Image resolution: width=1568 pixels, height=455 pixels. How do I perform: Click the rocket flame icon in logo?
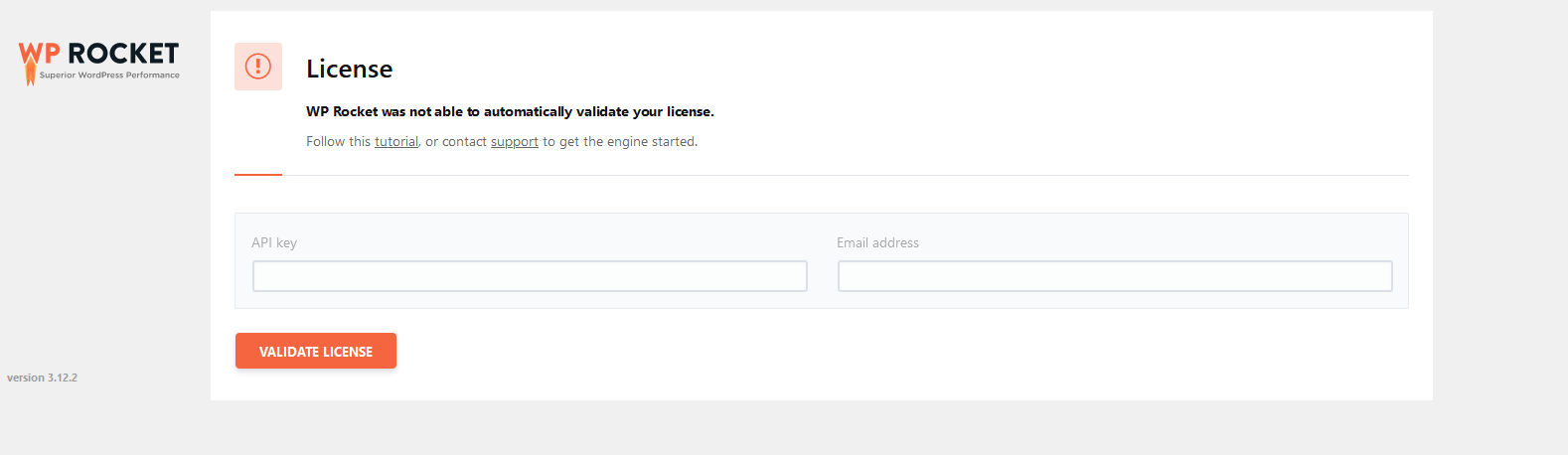click(x=31, y=76)
